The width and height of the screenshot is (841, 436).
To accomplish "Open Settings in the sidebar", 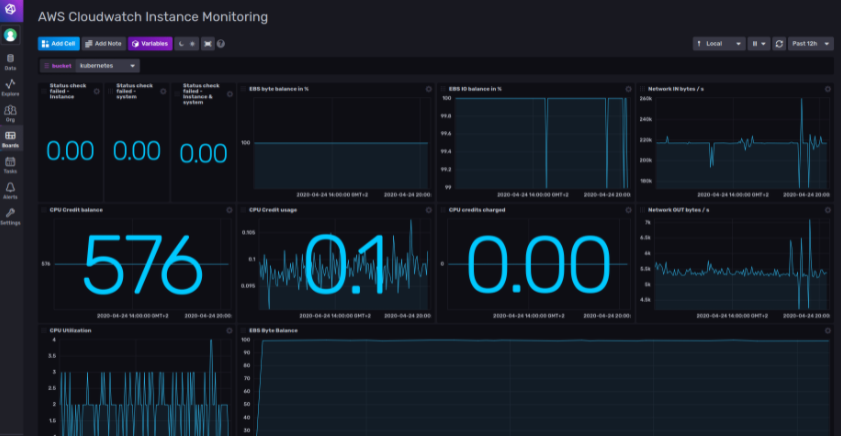I will click(10, 217).
